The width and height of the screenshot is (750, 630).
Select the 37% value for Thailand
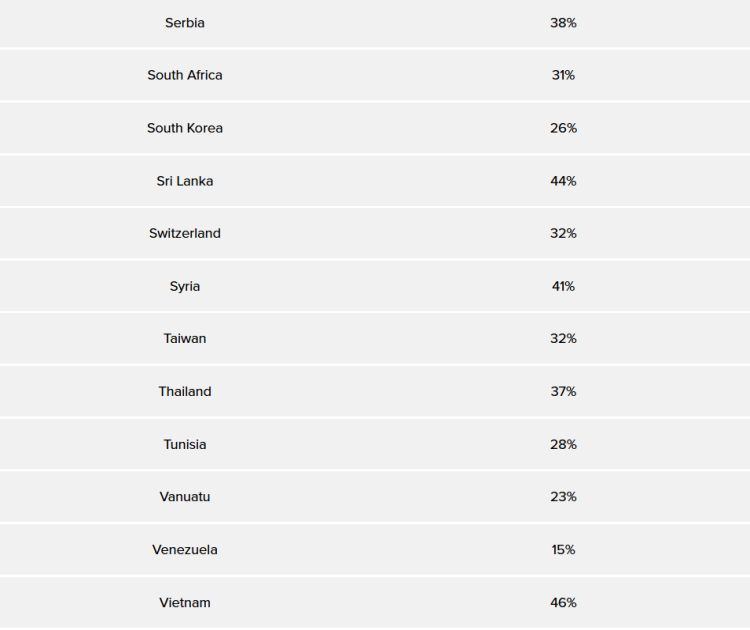tap(563, 391)
